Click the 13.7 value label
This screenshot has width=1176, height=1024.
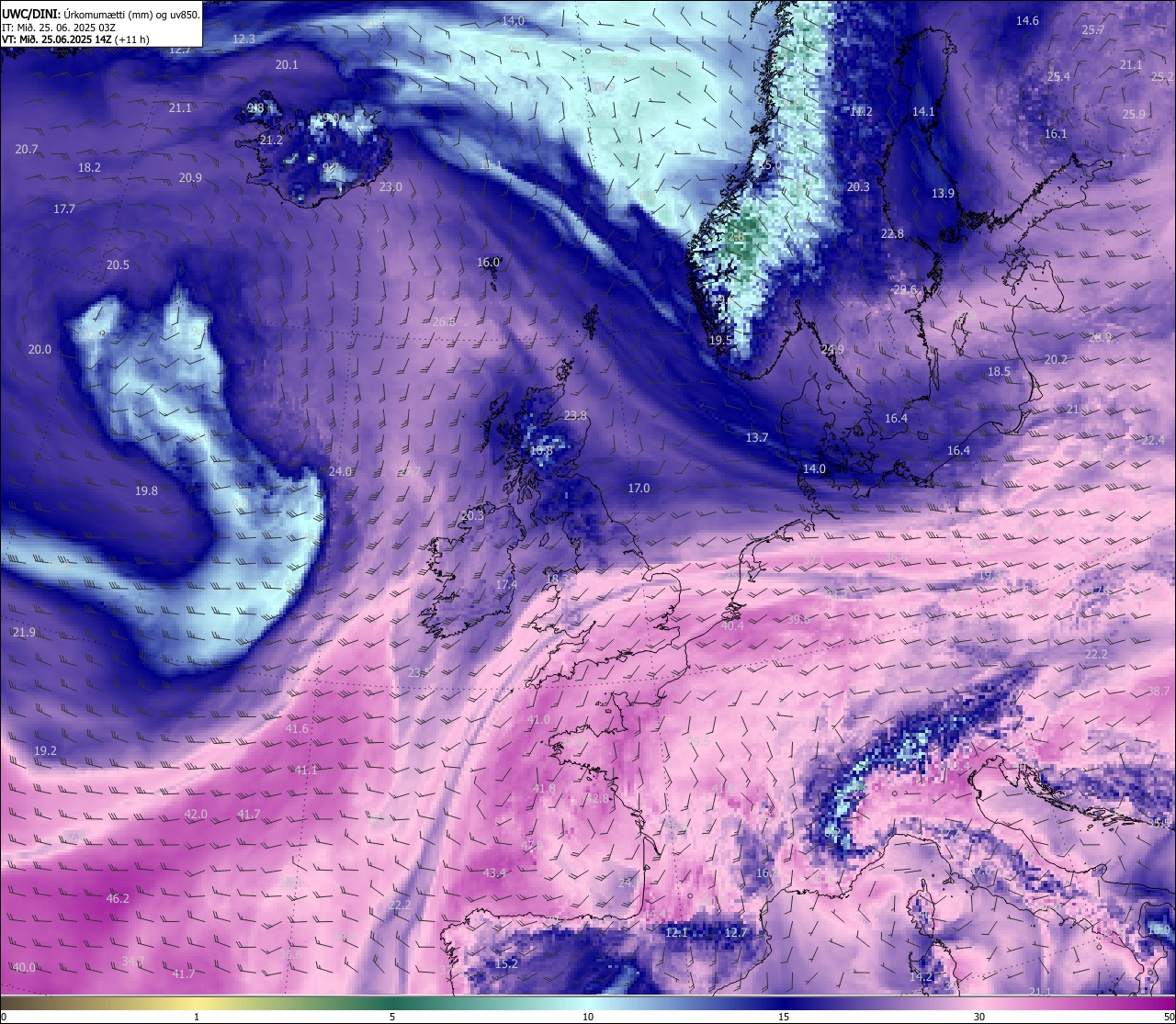coord(757,437)
